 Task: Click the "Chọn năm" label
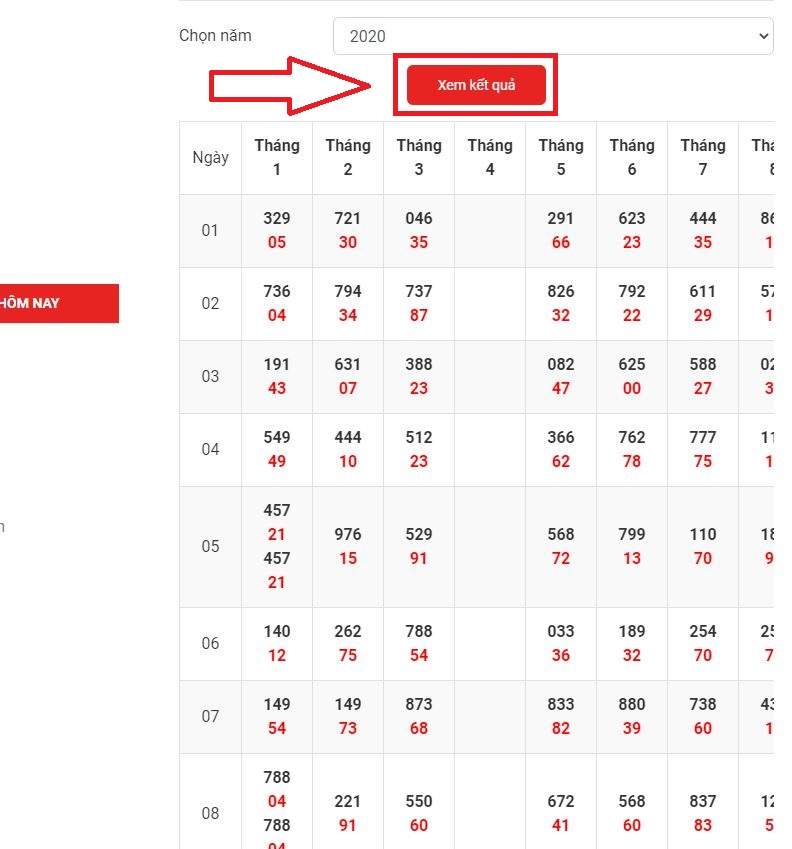[215, 36]
